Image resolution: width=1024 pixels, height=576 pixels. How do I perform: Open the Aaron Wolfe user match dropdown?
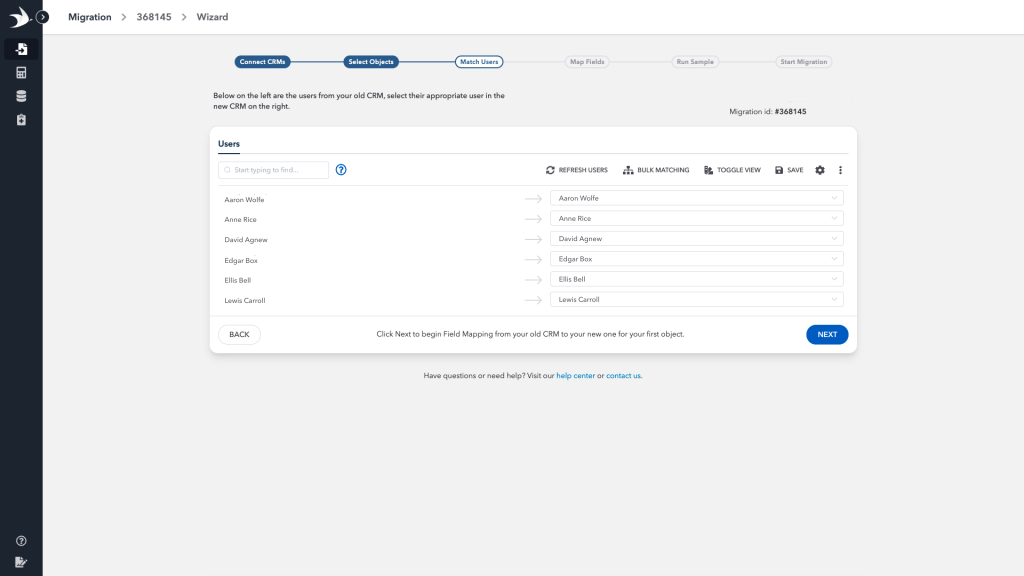pyautogui.click(x=696, y=198)
